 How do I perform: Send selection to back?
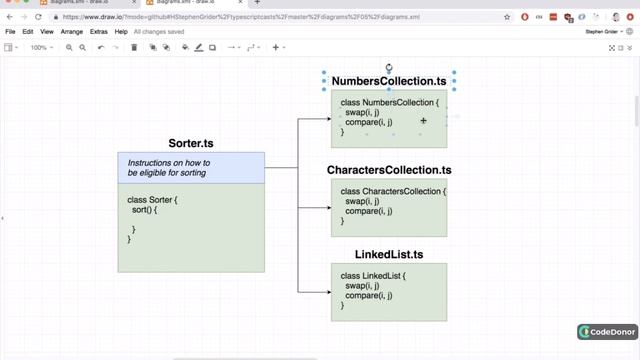click(166, 48)
